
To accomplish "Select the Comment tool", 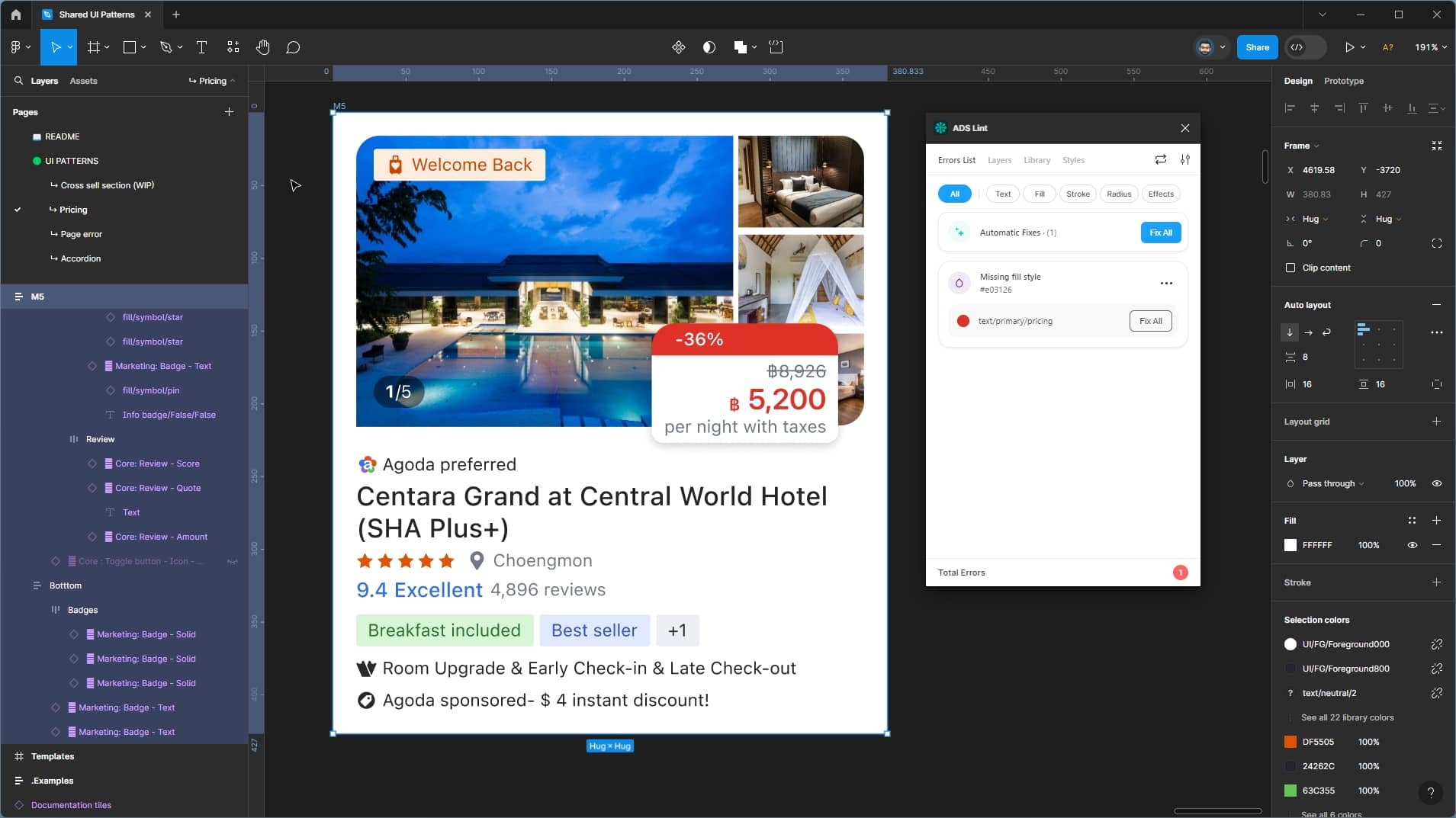I will 293,47.
